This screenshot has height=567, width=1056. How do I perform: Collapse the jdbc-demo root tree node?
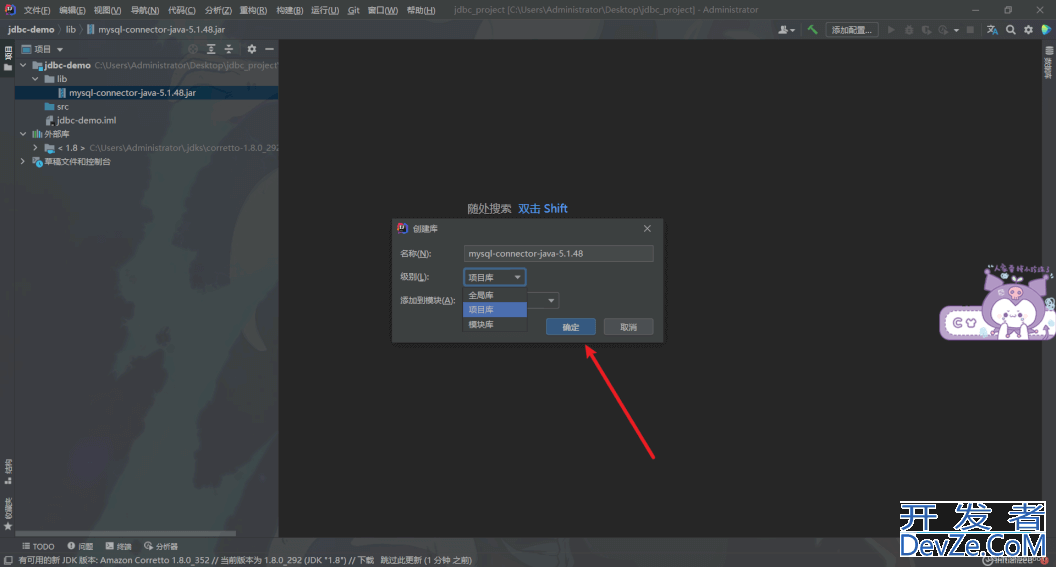click(24, 65)
